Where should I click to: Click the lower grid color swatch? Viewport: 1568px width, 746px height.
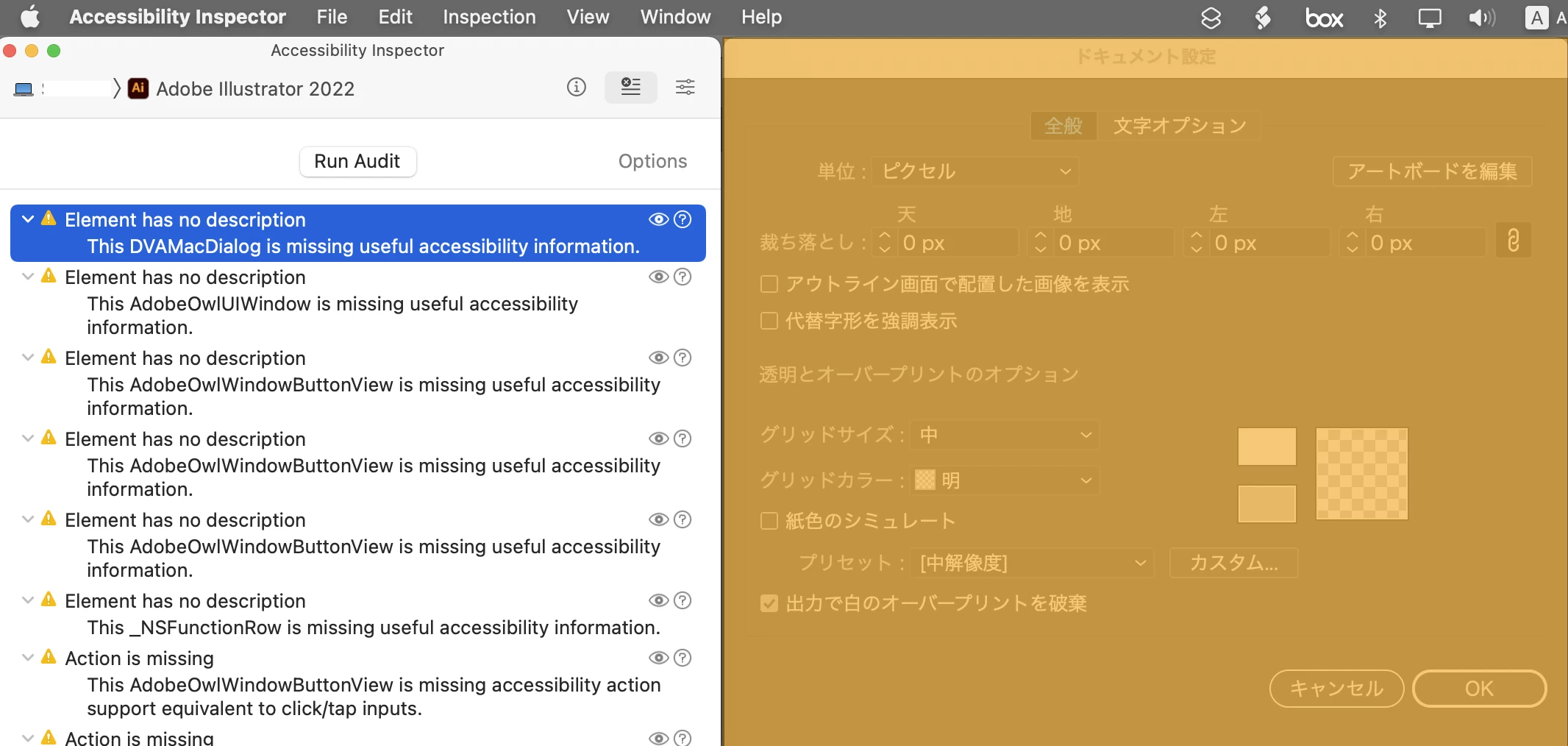pos(1266,503)
